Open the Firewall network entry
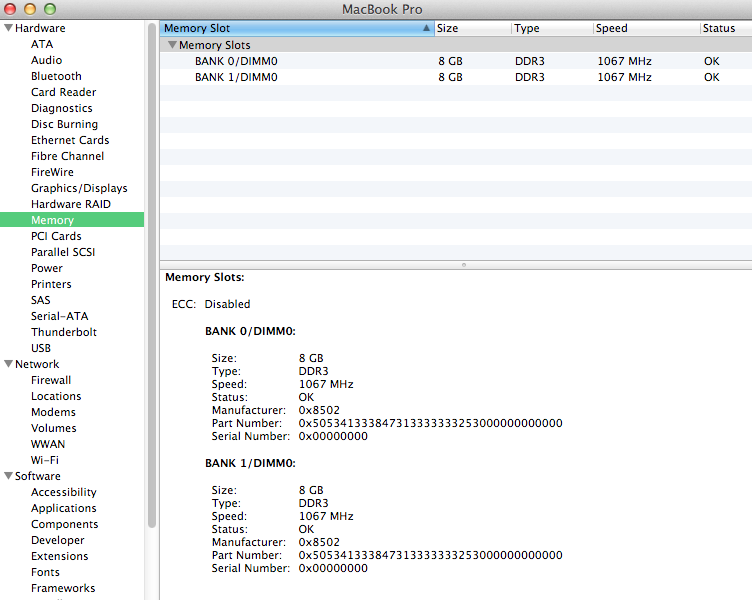The height and width of the screenshot is (600, 752). [51, 380]
